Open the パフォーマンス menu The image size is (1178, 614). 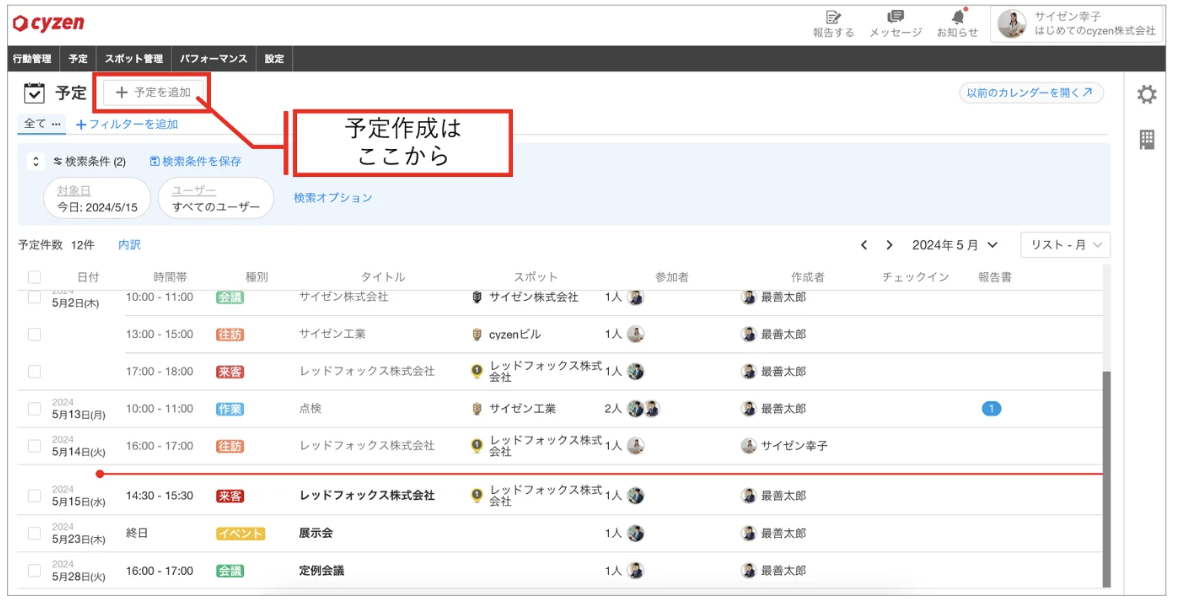click(213, 59)
